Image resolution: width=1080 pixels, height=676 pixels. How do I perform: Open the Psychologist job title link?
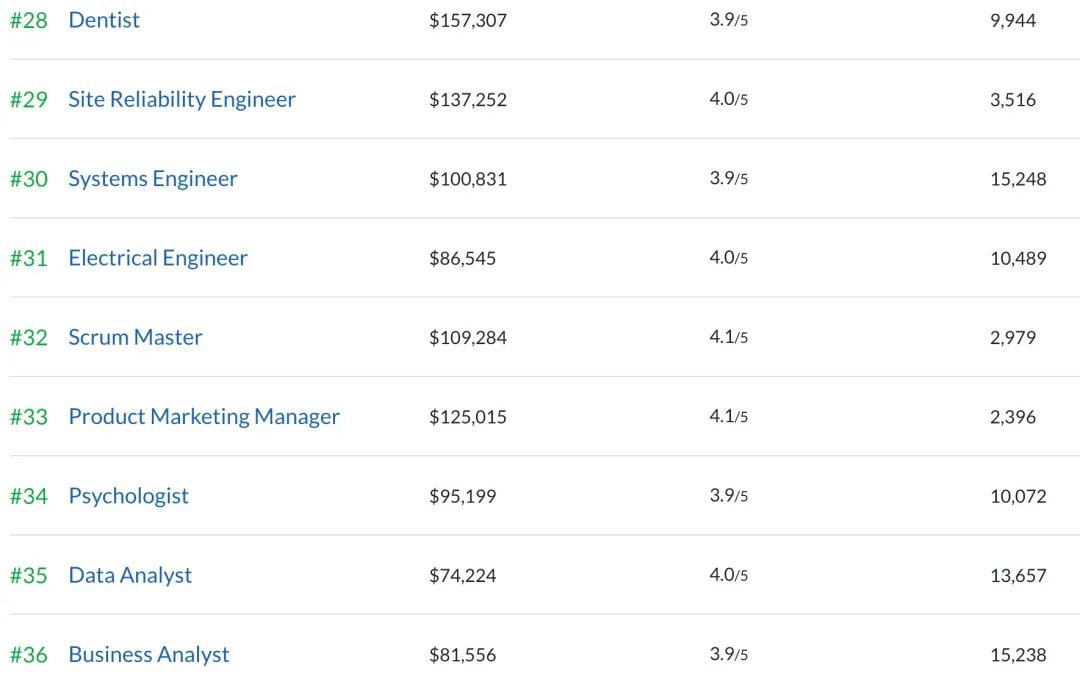pos(128,496)
